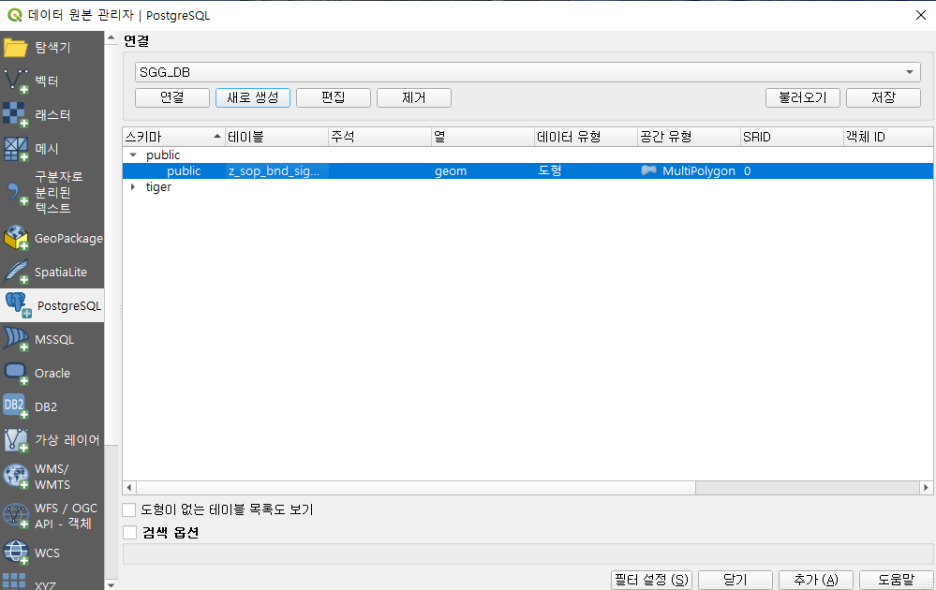
Task: Select the WMS/WMTS globe icon
Action: (x=16, y=477)
